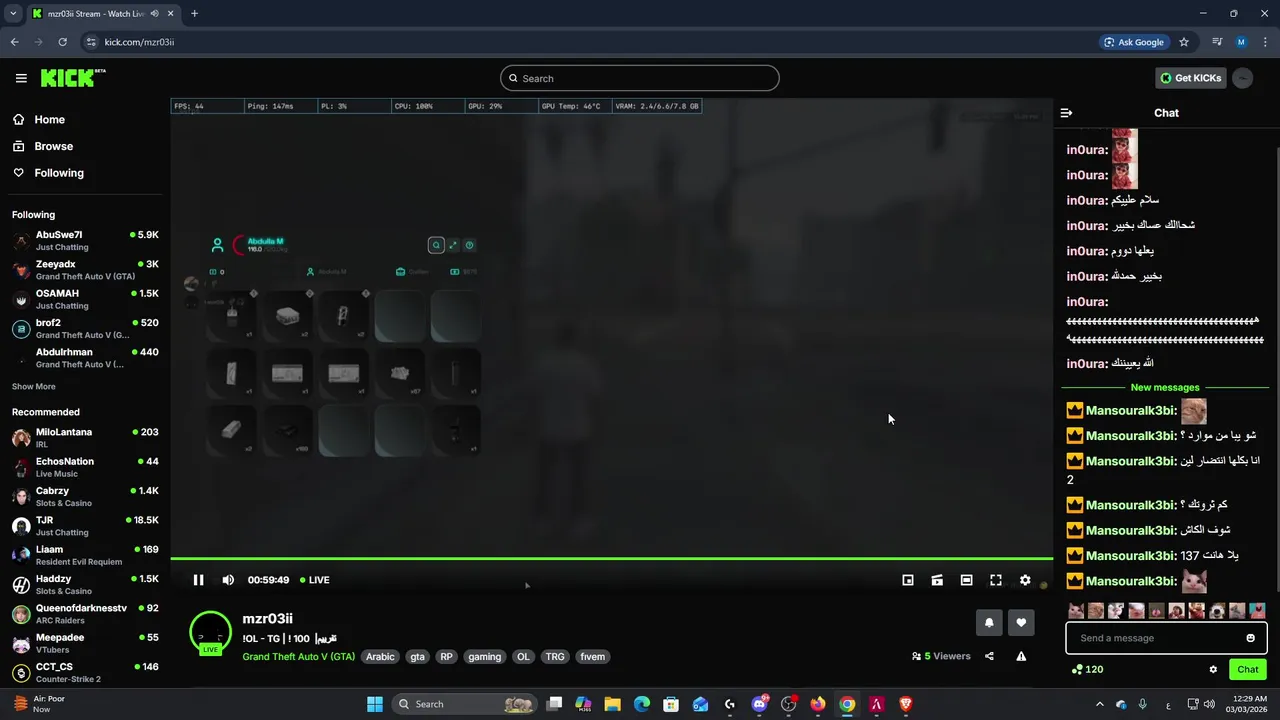The width and height of the screenshot is (1280, 720).
Task: Open Windows Start menu
Action: coord(375,704)
